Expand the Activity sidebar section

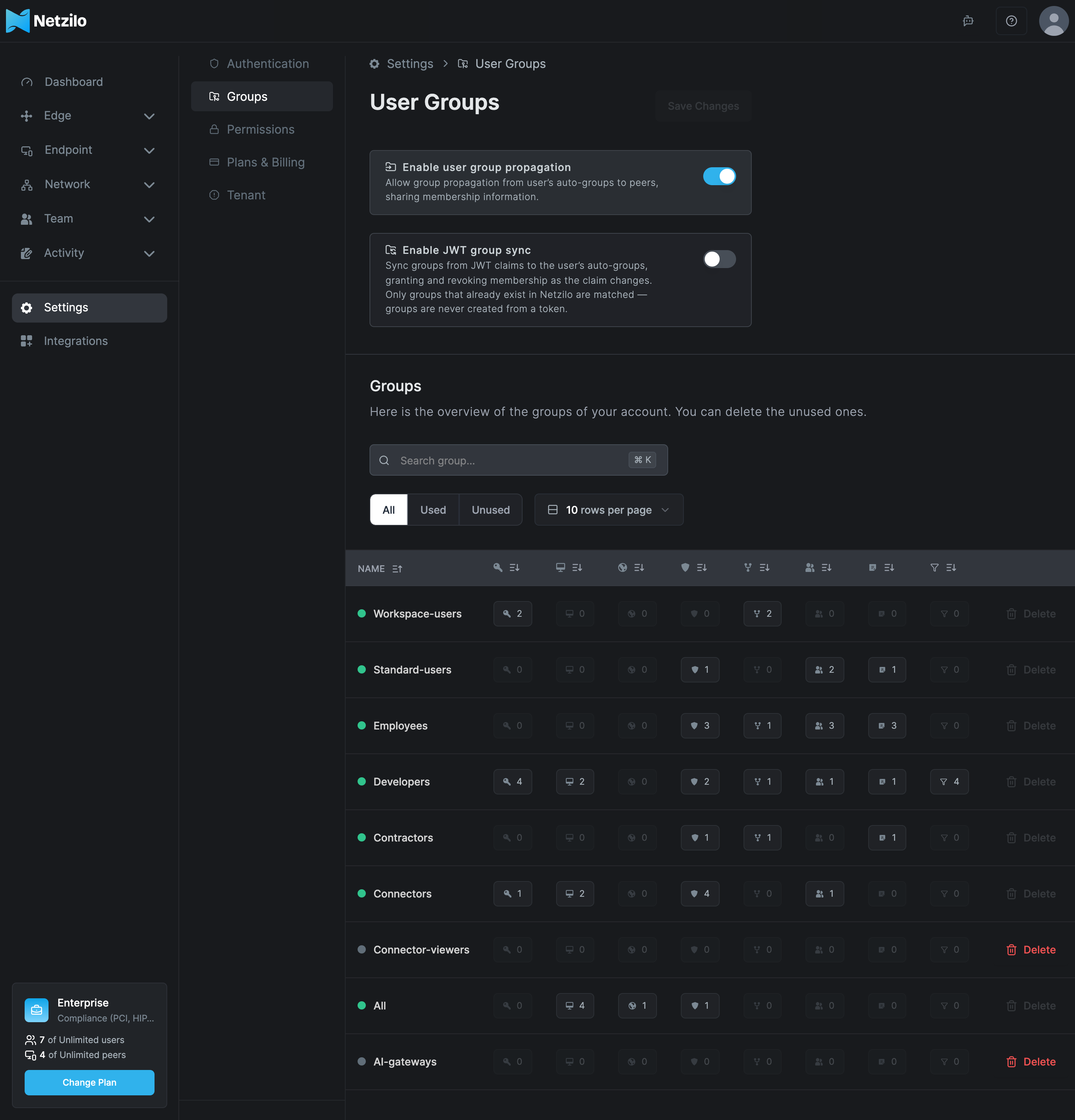pos(89,253)
